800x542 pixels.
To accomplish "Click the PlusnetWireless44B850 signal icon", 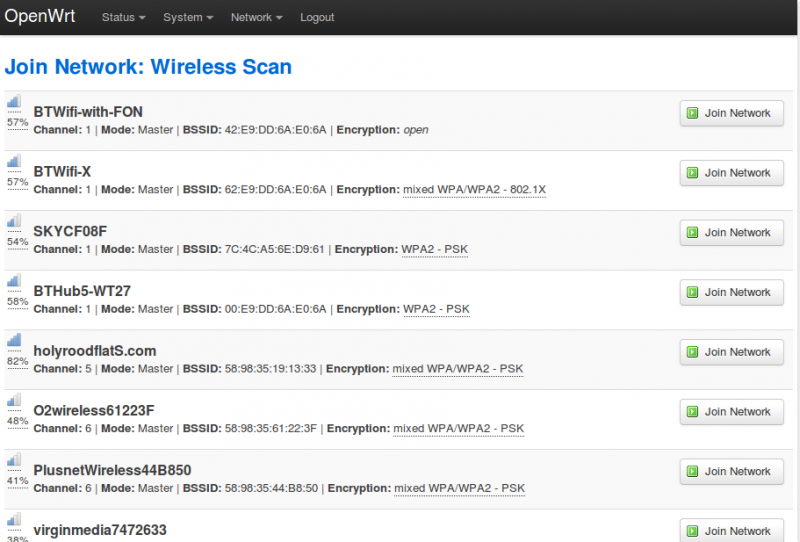I will click(14, 461).
